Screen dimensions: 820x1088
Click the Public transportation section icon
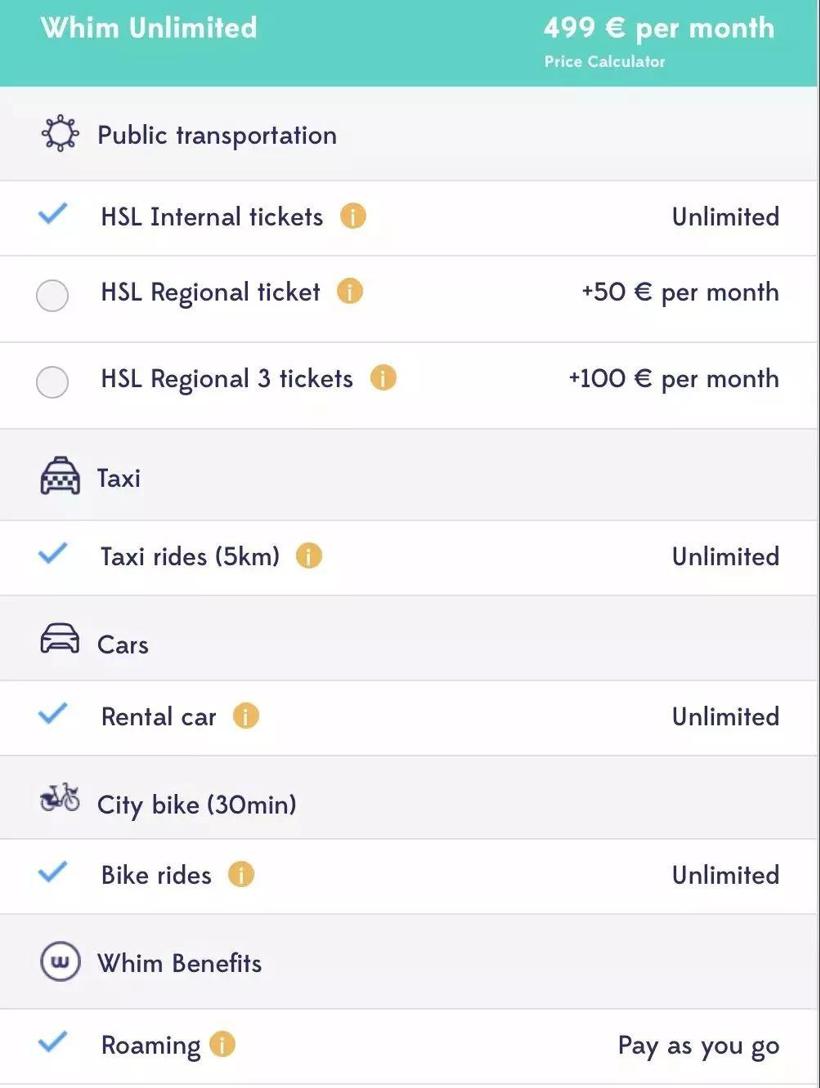pyautogui.click(x=60, y=133)
